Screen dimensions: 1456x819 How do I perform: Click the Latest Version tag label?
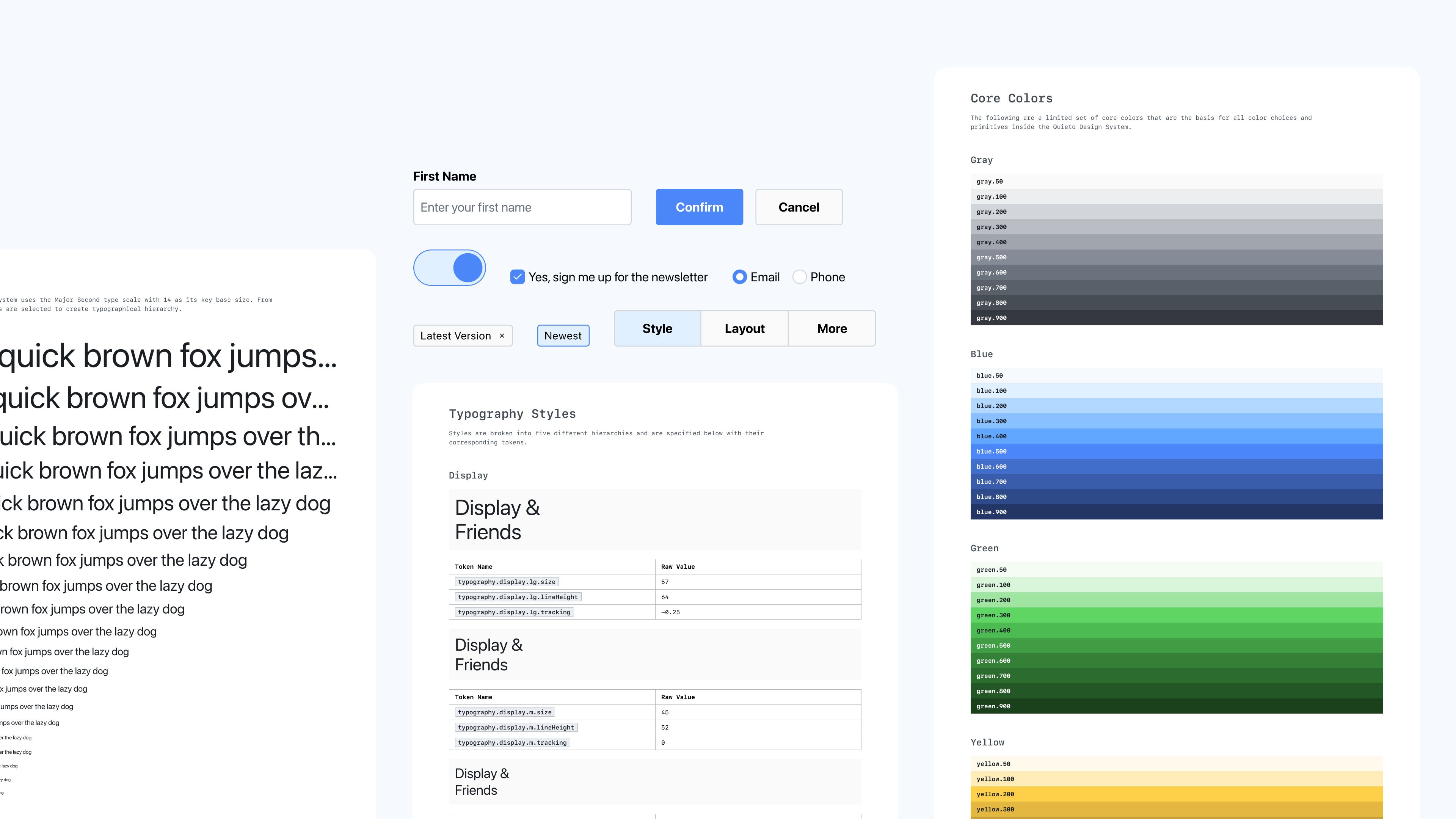coord(455,336)
